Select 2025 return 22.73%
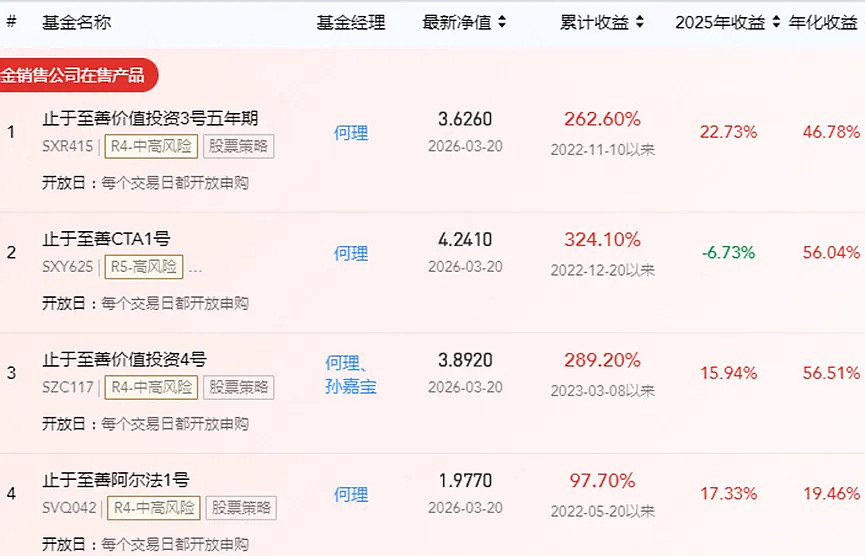Image resolution: width=865 pixels, height=556 pixels. (x=728, y=132)
